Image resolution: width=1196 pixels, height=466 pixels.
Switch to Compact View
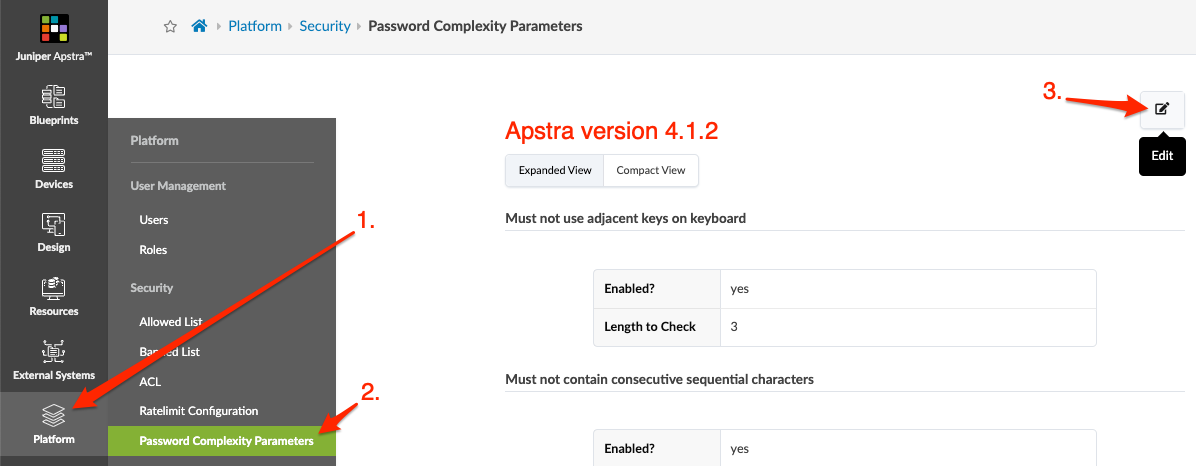click(x=651, y=170)
